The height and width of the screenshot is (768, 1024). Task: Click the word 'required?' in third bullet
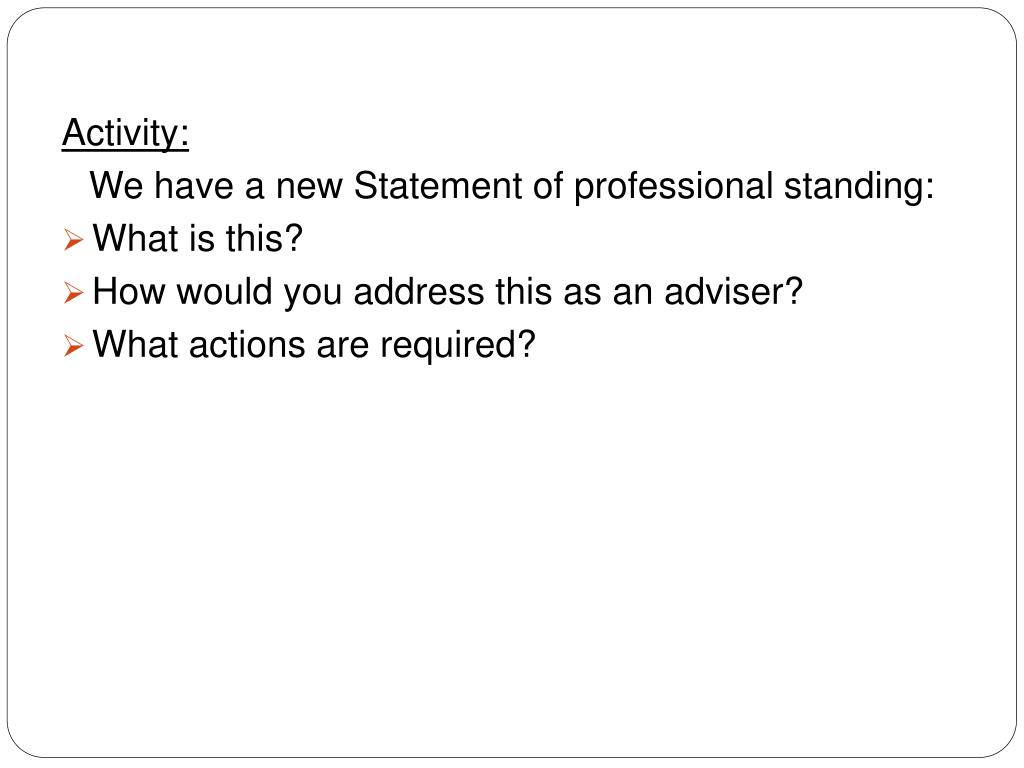[458, 345]
